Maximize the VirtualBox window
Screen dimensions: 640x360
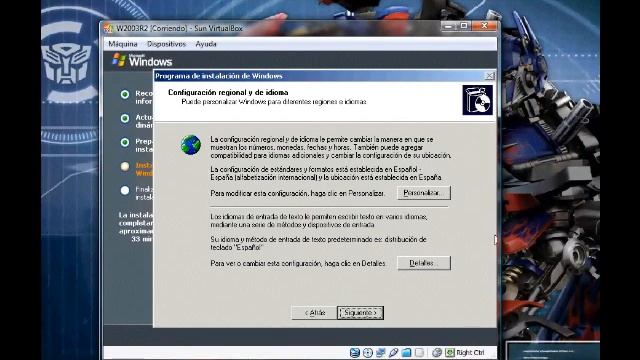pyautogui.click(x=464, y=26)
